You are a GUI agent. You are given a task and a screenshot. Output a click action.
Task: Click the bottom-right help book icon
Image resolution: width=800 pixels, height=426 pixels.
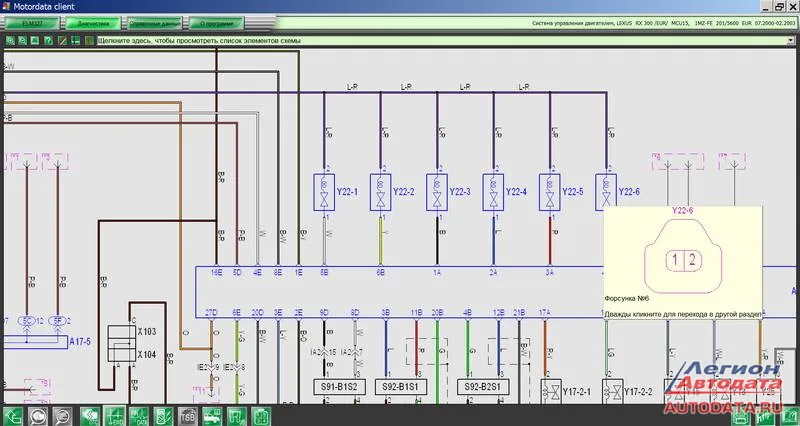click(789, 417)
